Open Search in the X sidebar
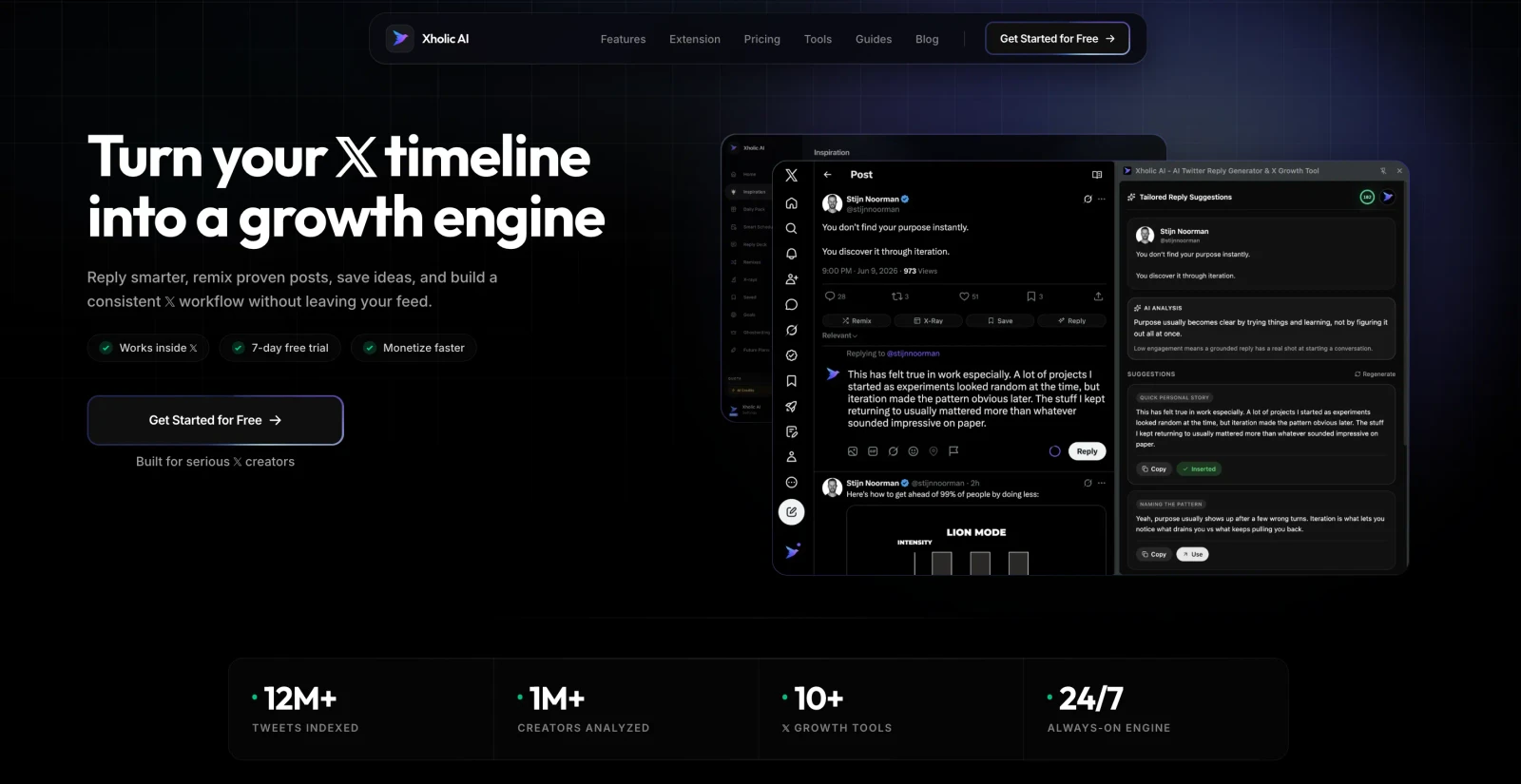 pos(791,228)
